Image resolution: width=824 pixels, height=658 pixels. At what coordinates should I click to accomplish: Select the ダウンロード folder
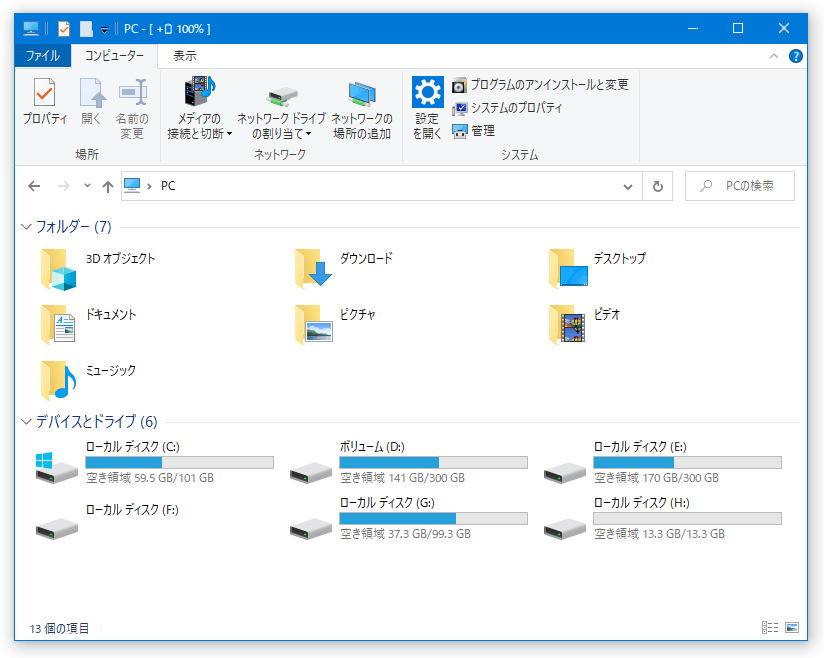pos(344,270)
